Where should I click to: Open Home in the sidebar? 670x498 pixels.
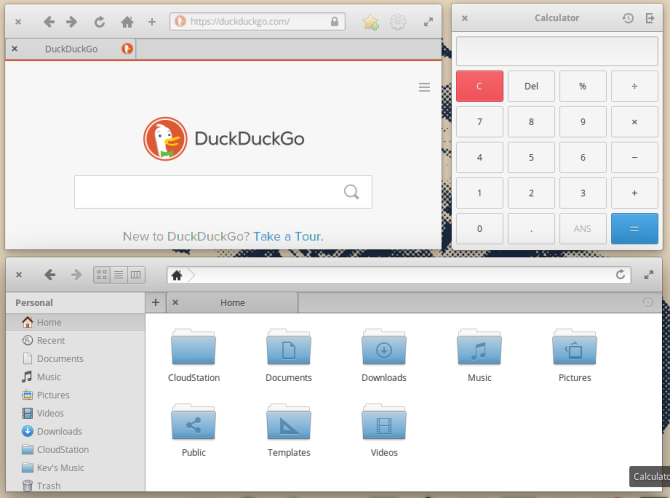click(76, 322)
